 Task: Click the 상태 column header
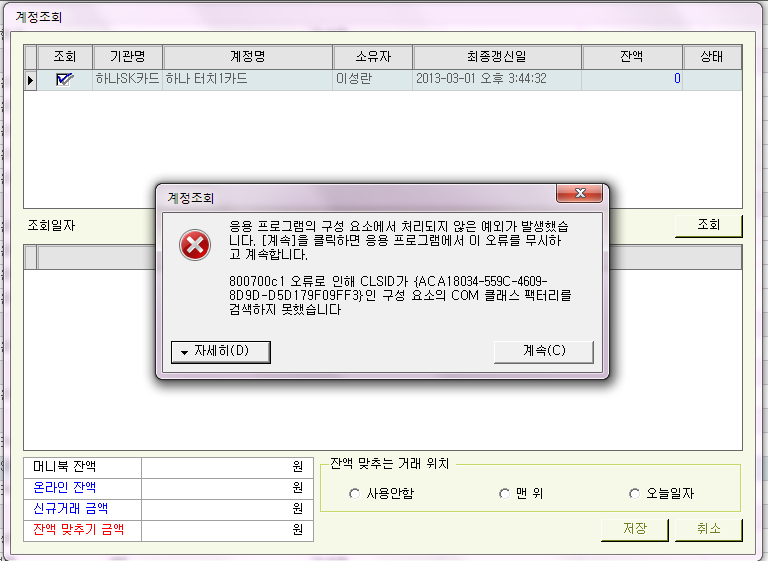click(712, 57)
